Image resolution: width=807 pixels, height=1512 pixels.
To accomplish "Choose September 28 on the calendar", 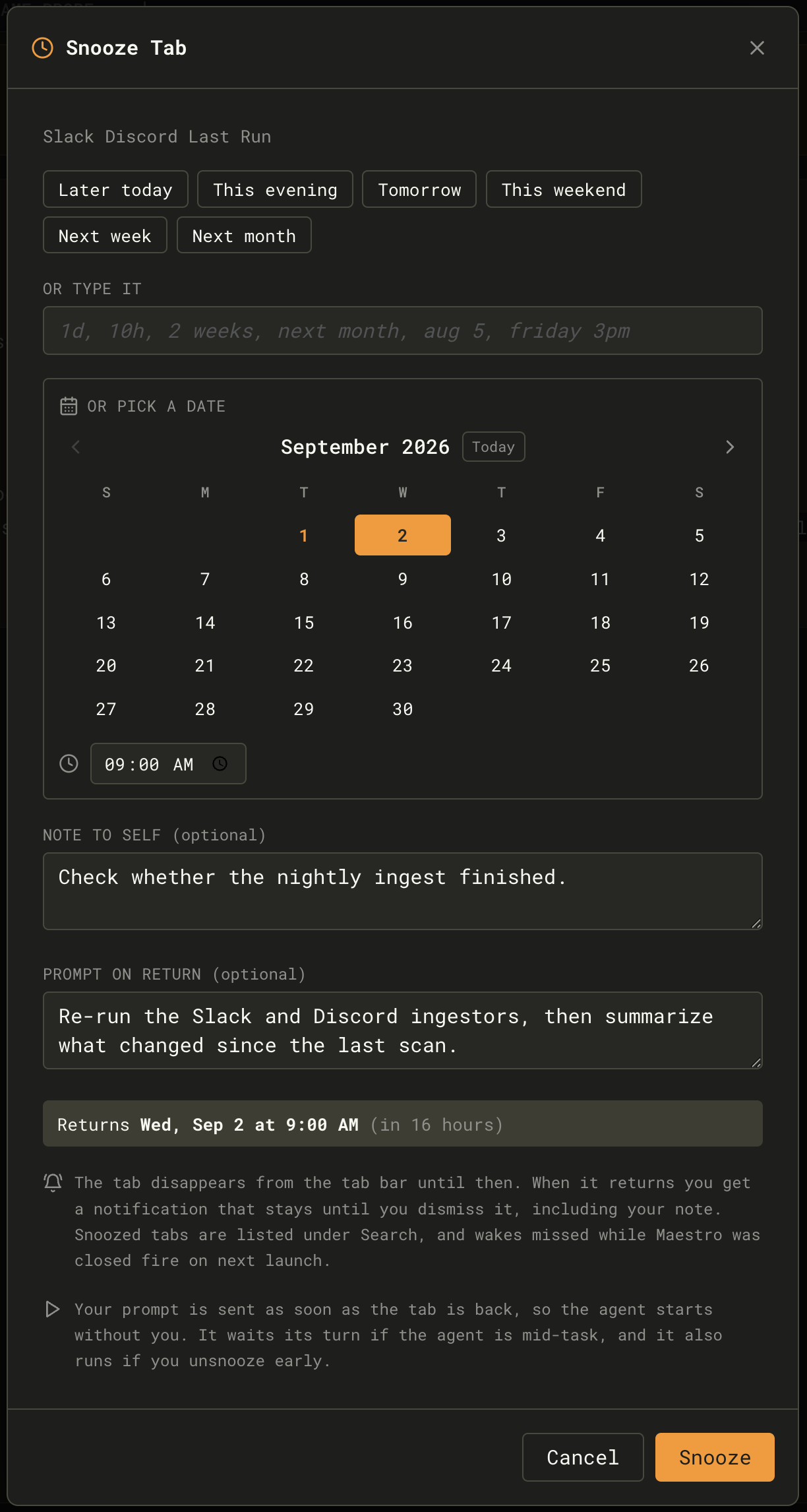I will [205, 709].
